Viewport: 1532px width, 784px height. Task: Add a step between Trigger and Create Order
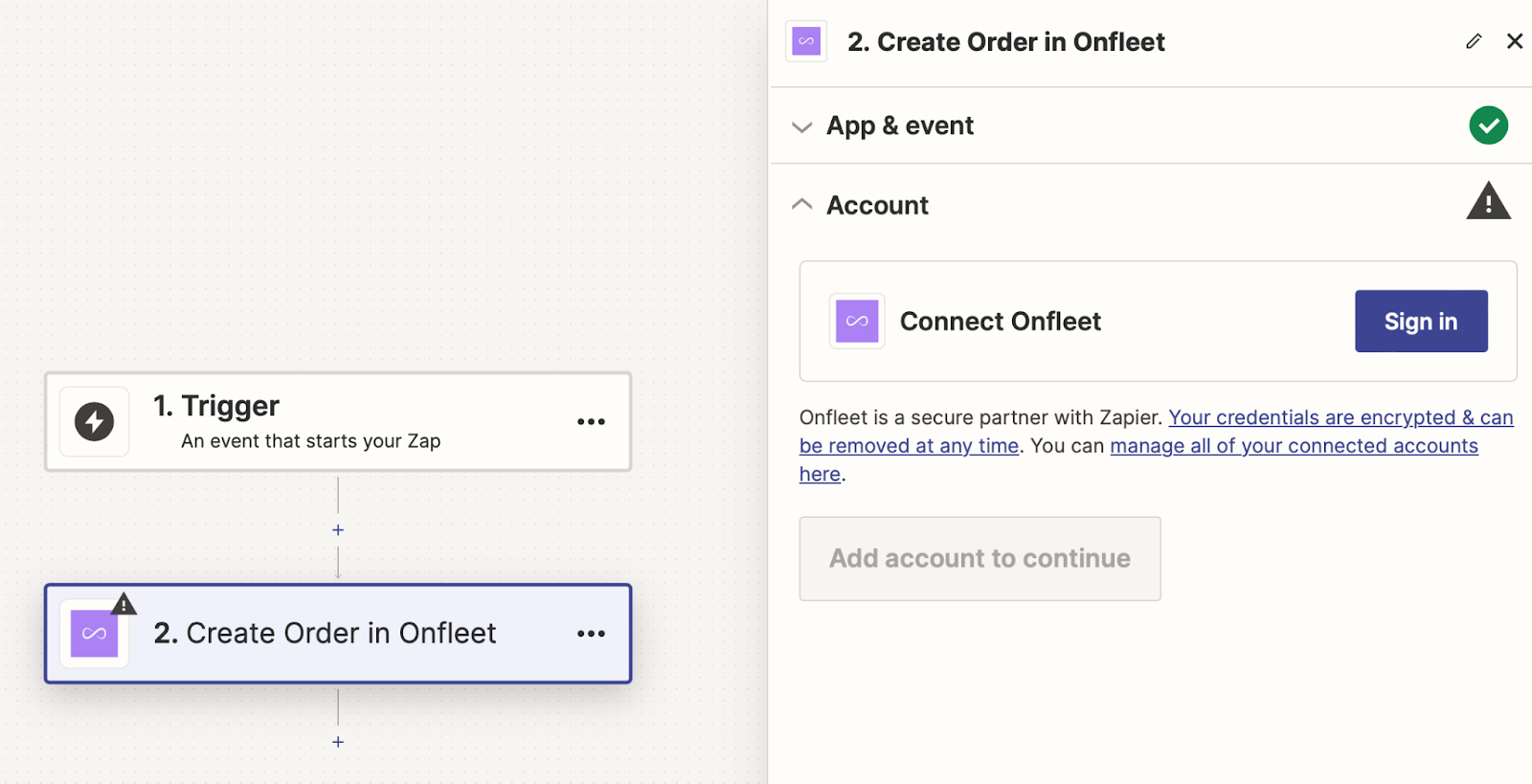[338, 529]
